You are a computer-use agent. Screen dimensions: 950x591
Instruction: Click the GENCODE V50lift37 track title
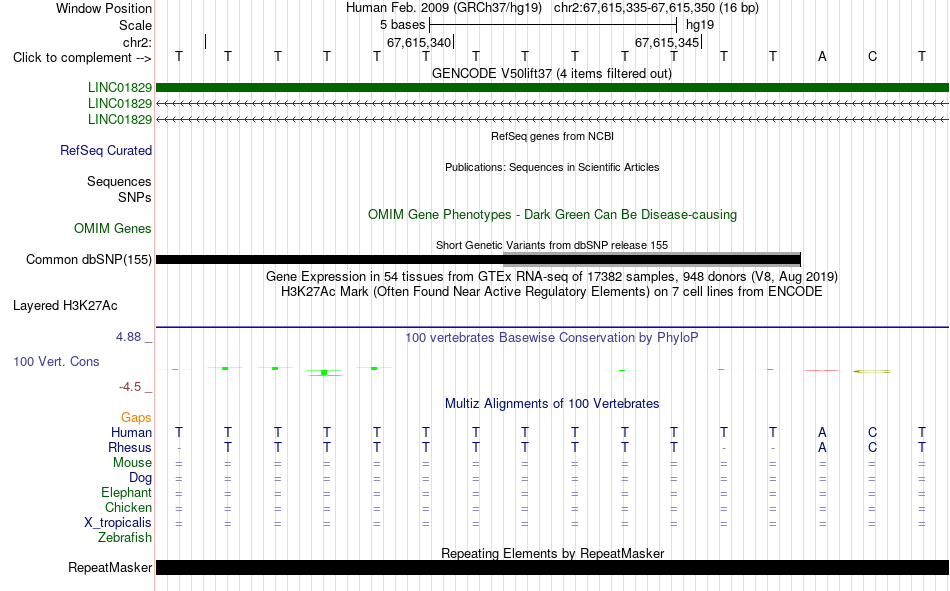[x=551, y=73]
